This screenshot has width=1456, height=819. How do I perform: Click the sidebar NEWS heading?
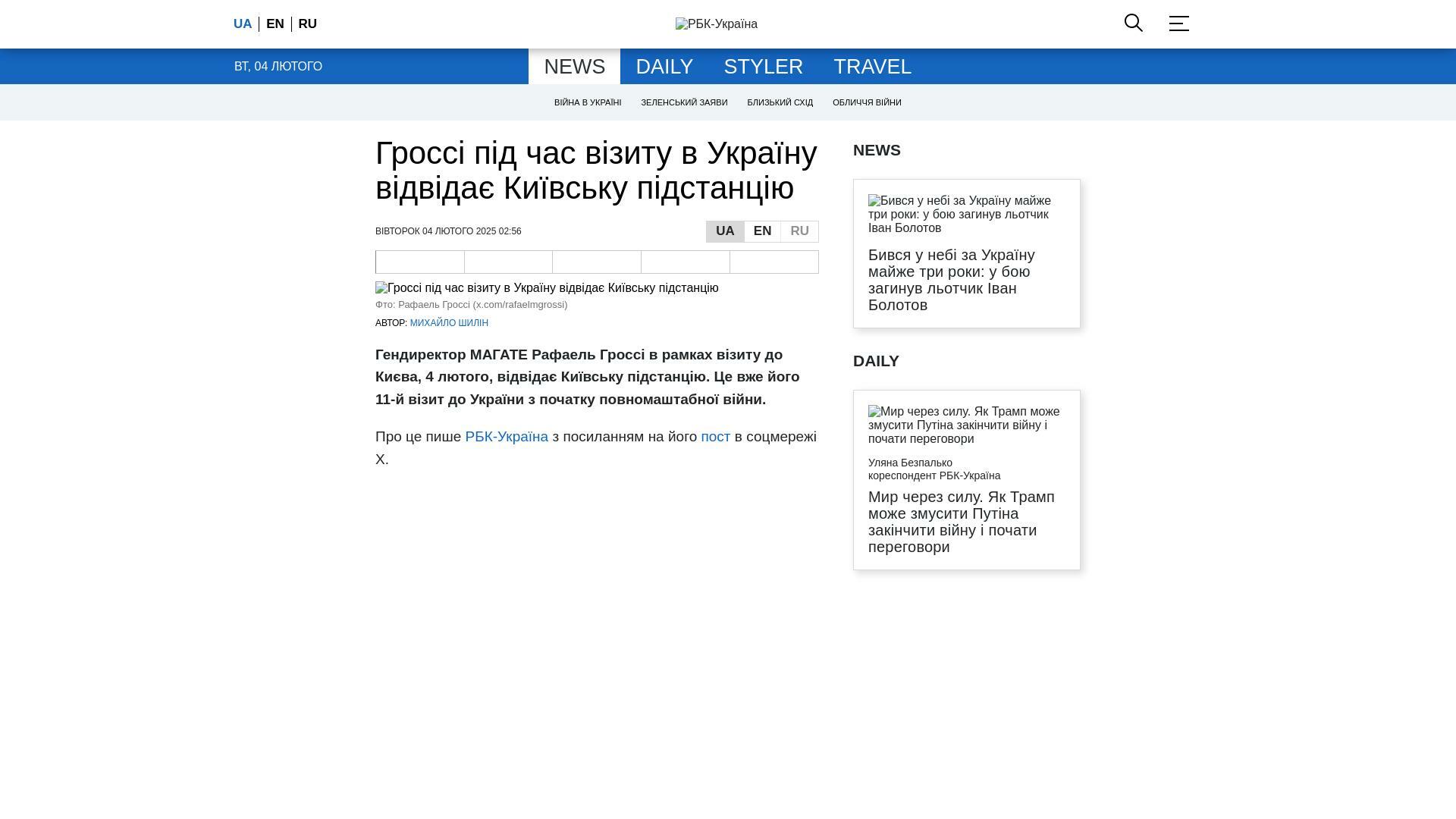(x=877, y=150)
